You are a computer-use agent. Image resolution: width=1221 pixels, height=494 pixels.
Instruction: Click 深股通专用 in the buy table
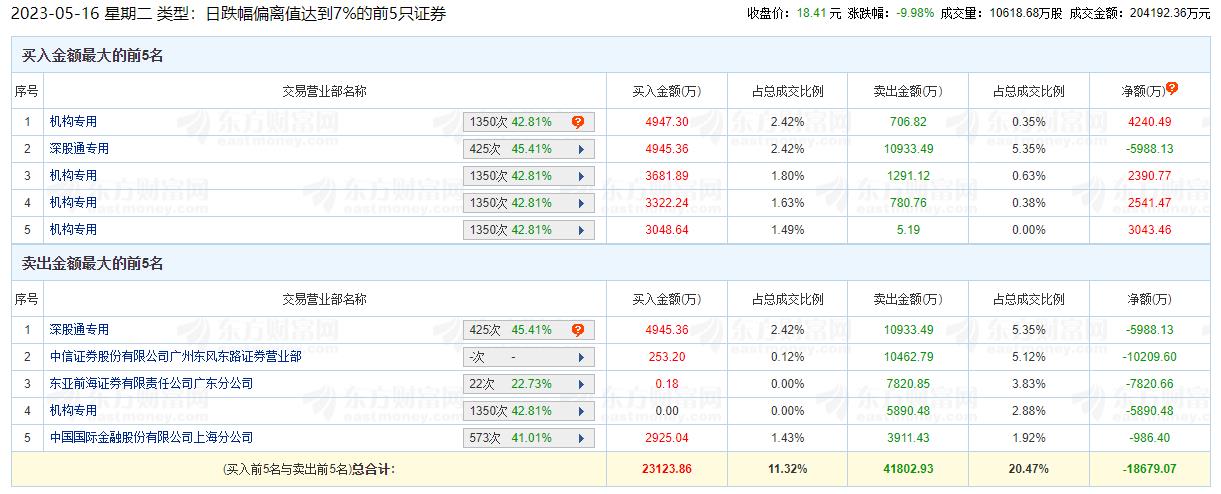79,149
